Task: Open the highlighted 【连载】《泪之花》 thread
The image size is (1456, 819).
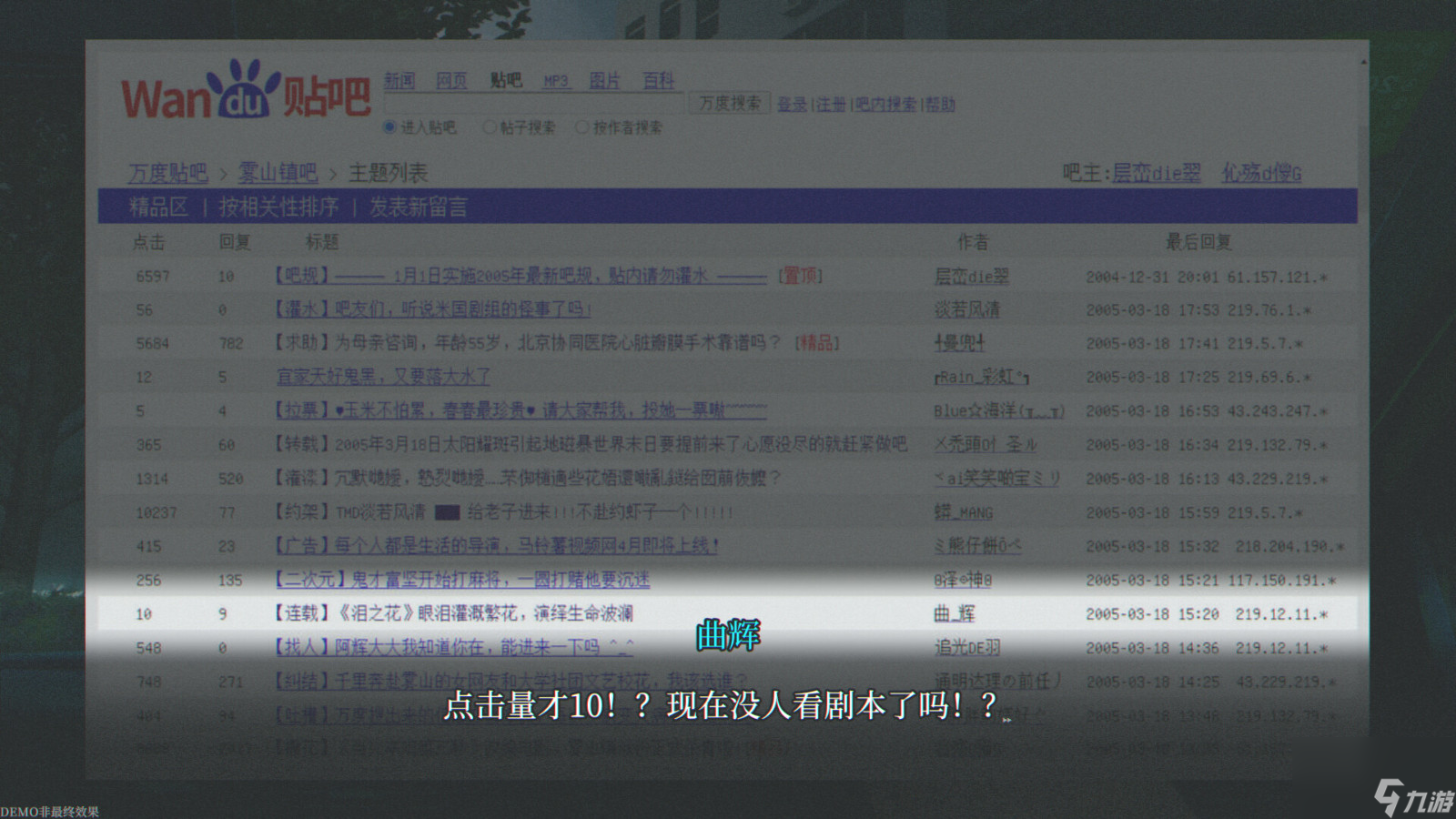Action: click(453, 613)
